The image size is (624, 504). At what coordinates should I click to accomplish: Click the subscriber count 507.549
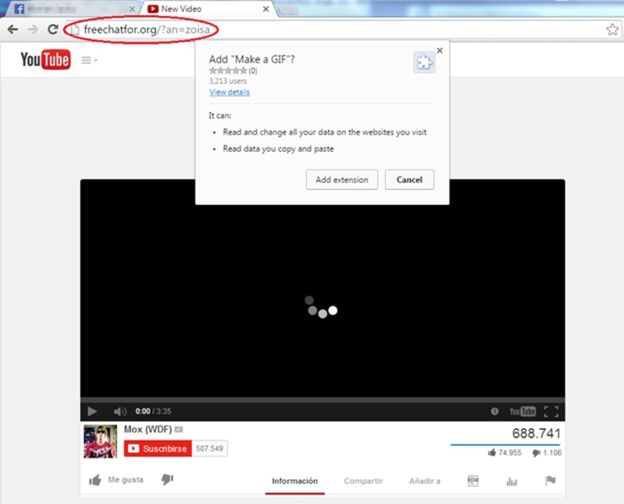click(209, 449)
